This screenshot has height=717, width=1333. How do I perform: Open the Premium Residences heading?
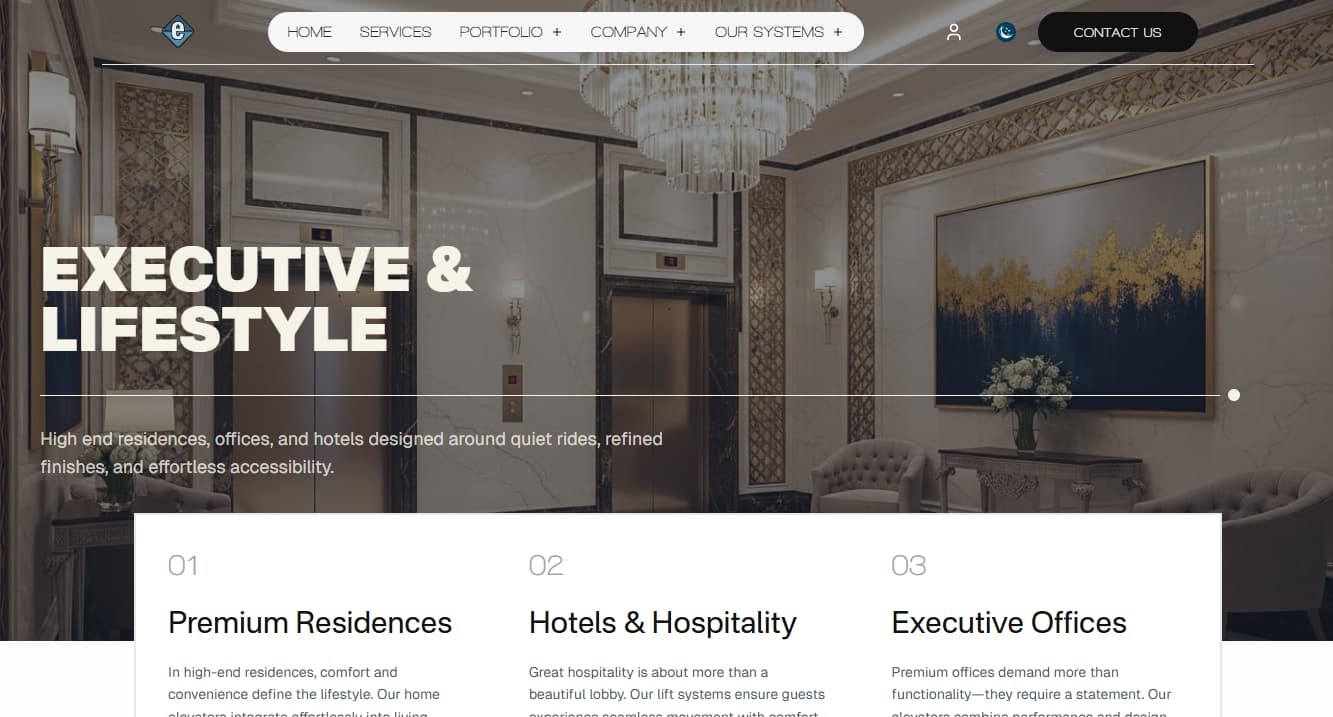click(x=310, y=622)
